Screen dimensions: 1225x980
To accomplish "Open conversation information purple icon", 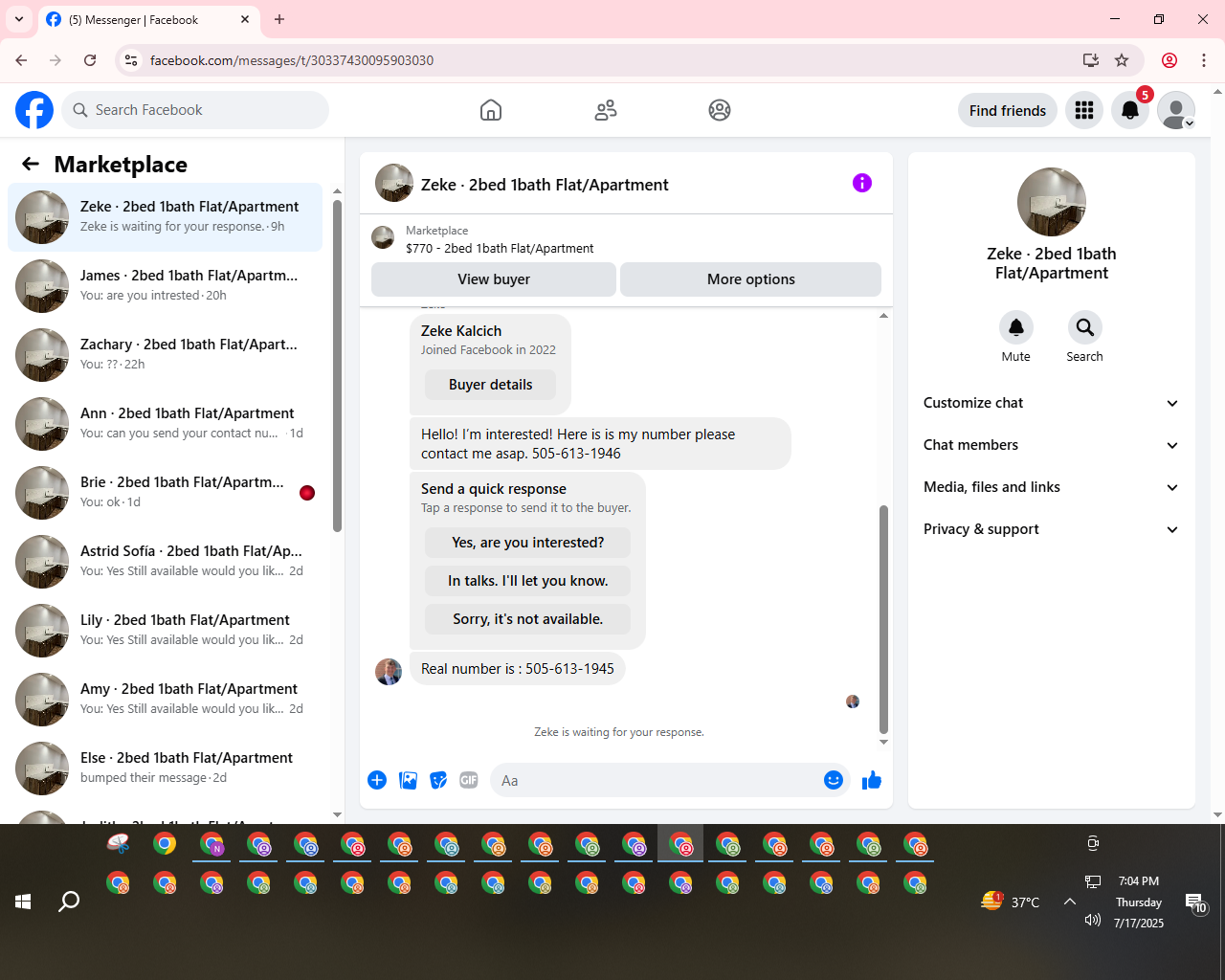I will [x=862, y=183].
